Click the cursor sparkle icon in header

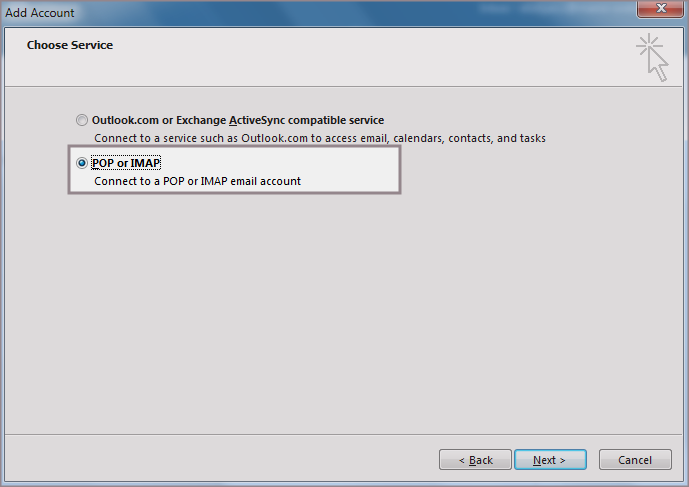(652, 56)
